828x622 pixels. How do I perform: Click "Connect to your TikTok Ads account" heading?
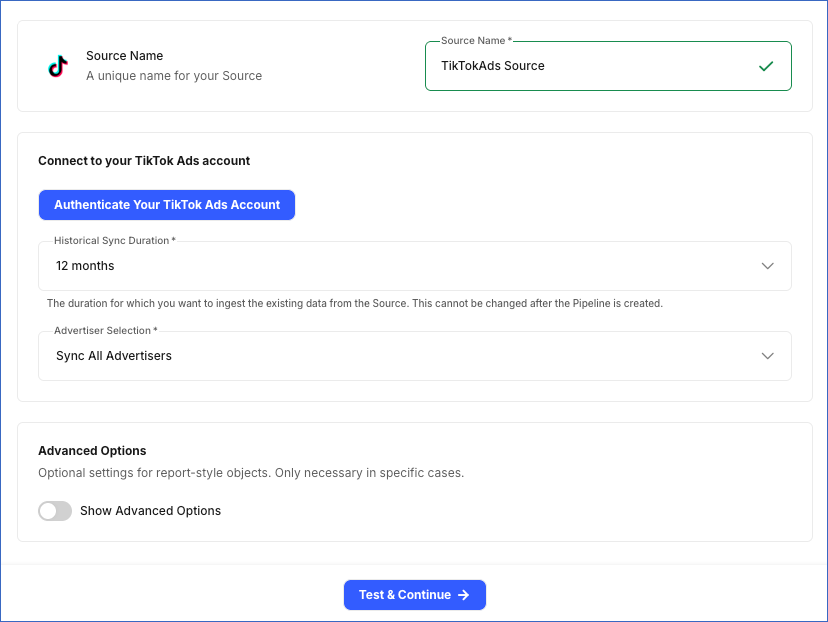pos(144,161)
